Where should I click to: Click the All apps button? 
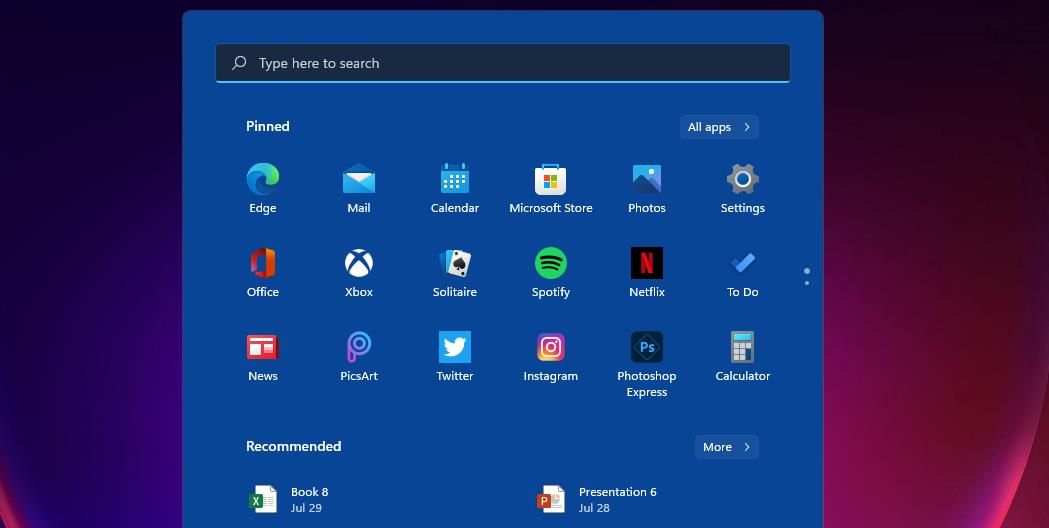pos(719,127)
